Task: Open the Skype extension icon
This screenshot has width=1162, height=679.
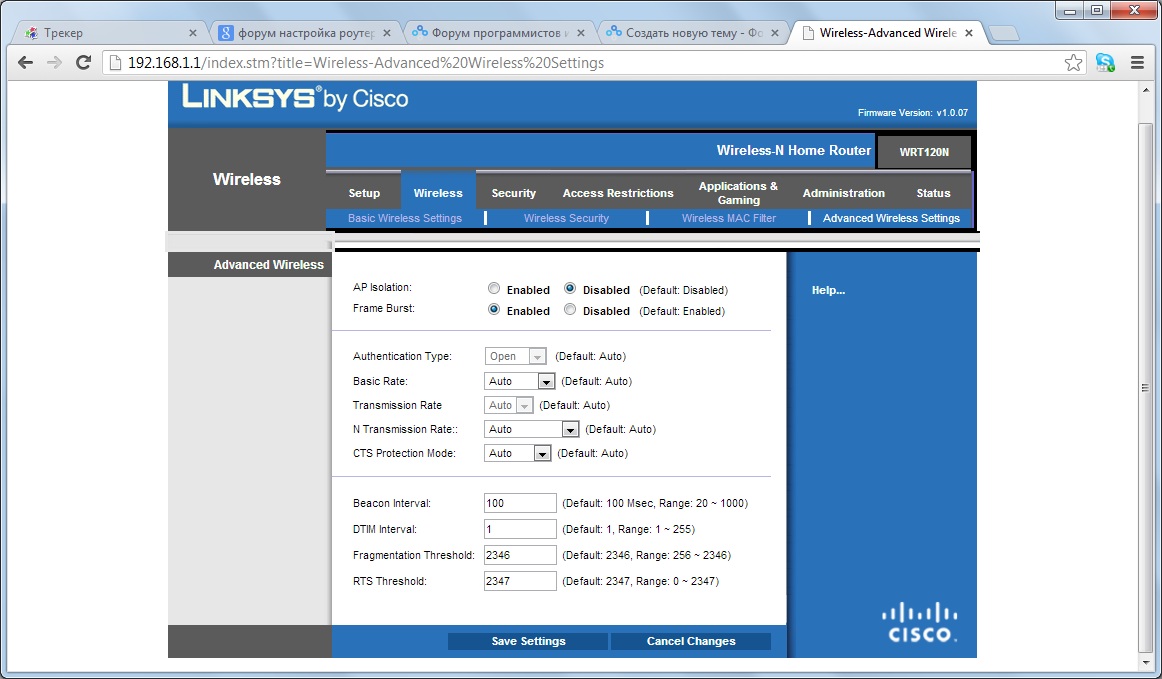Action: [x=1105, y=63]
